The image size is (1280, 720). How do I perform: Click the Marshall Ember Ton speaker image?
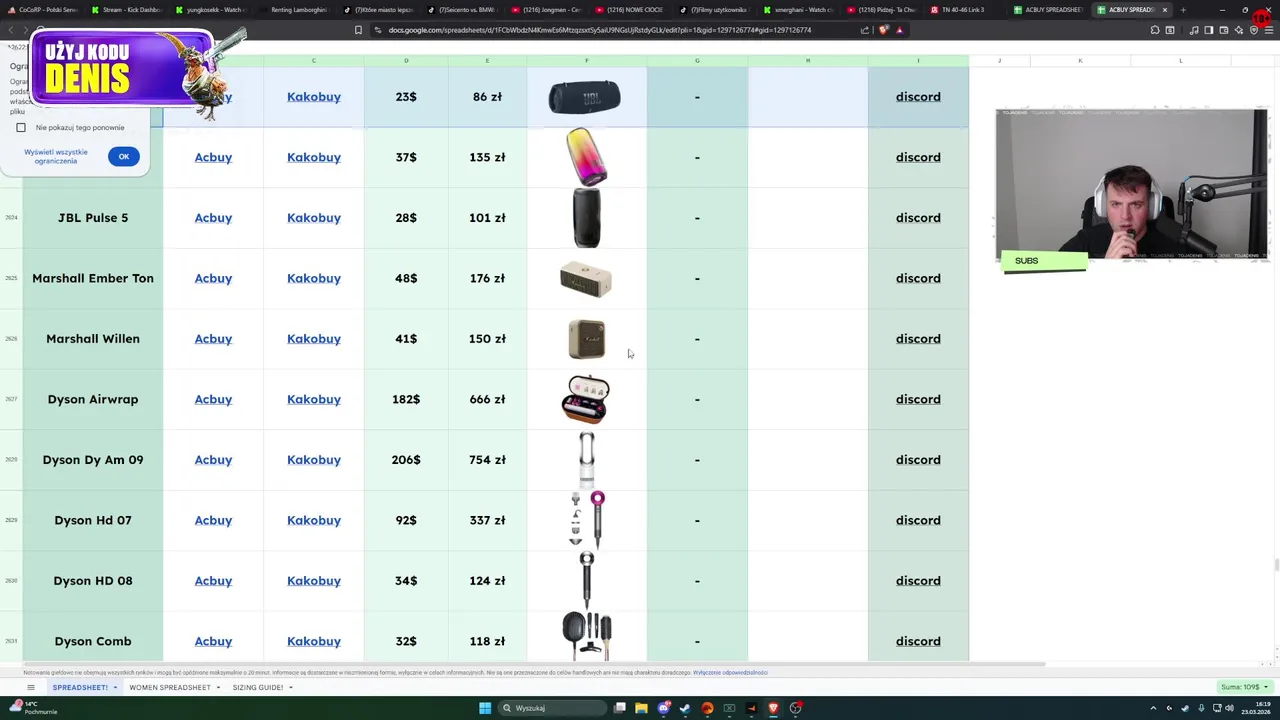[586, 279]
